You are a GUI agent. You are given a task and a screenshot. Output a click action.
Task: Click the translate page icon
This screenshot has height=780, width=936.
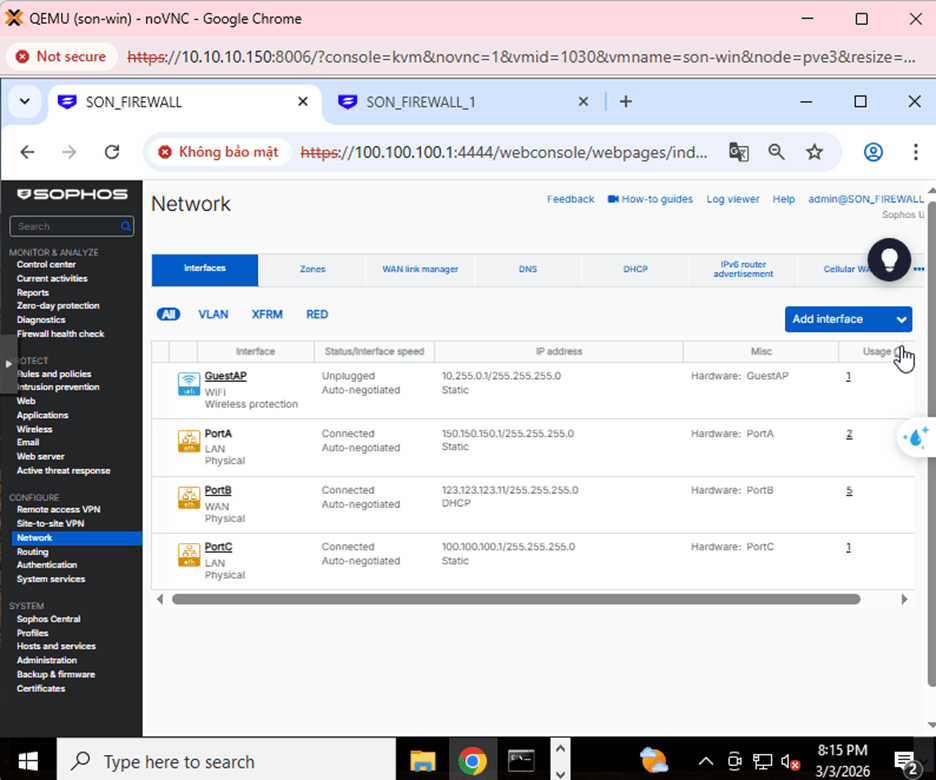coord(739,152)
